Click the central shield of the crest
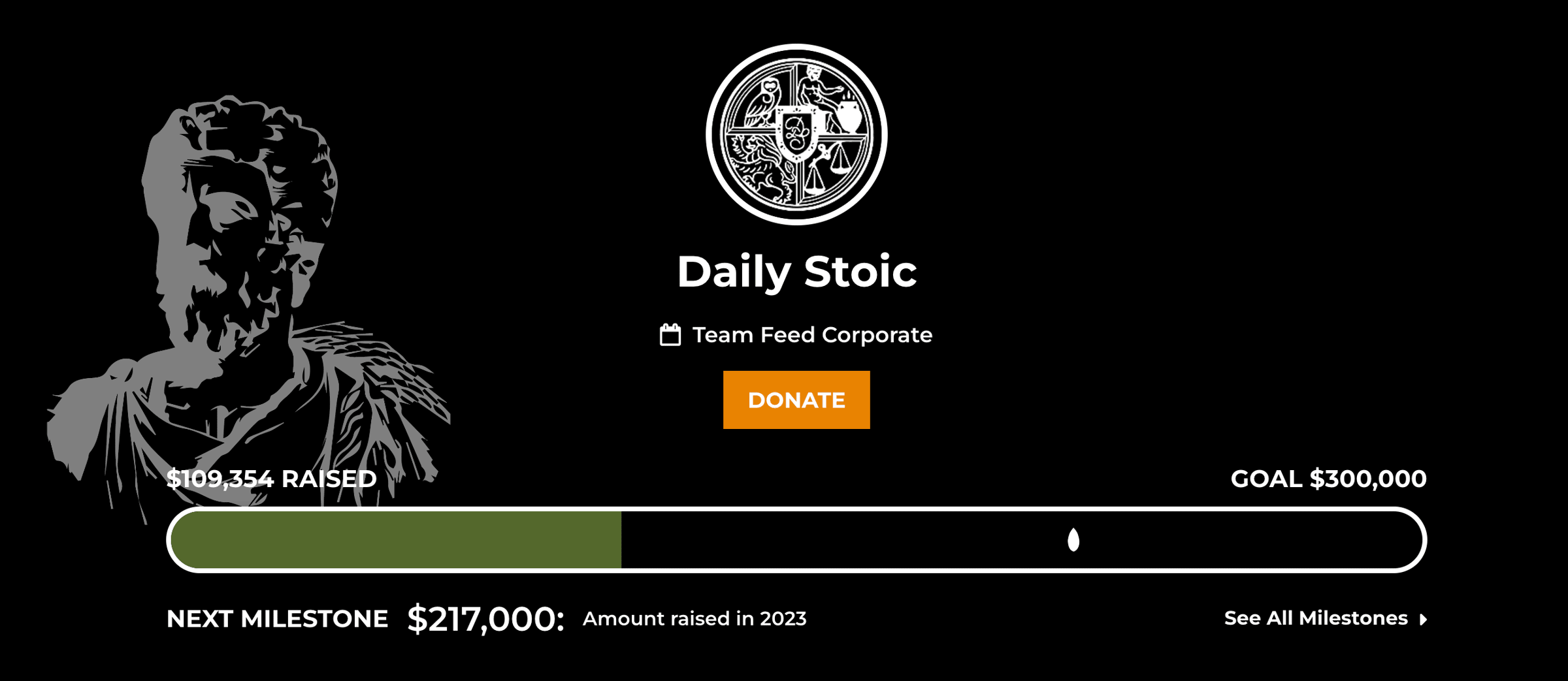1568x681 pixels. (x=796, y=133)
